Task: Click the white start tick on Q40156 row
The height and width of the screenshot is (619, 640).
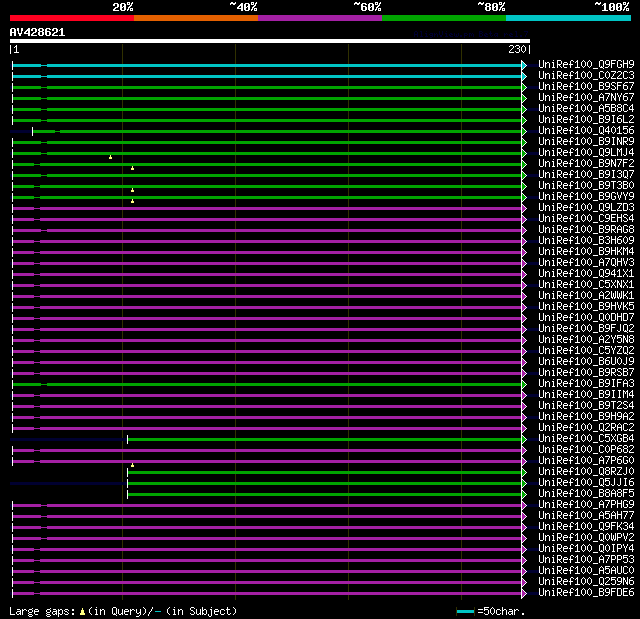Action: [33, 131]
